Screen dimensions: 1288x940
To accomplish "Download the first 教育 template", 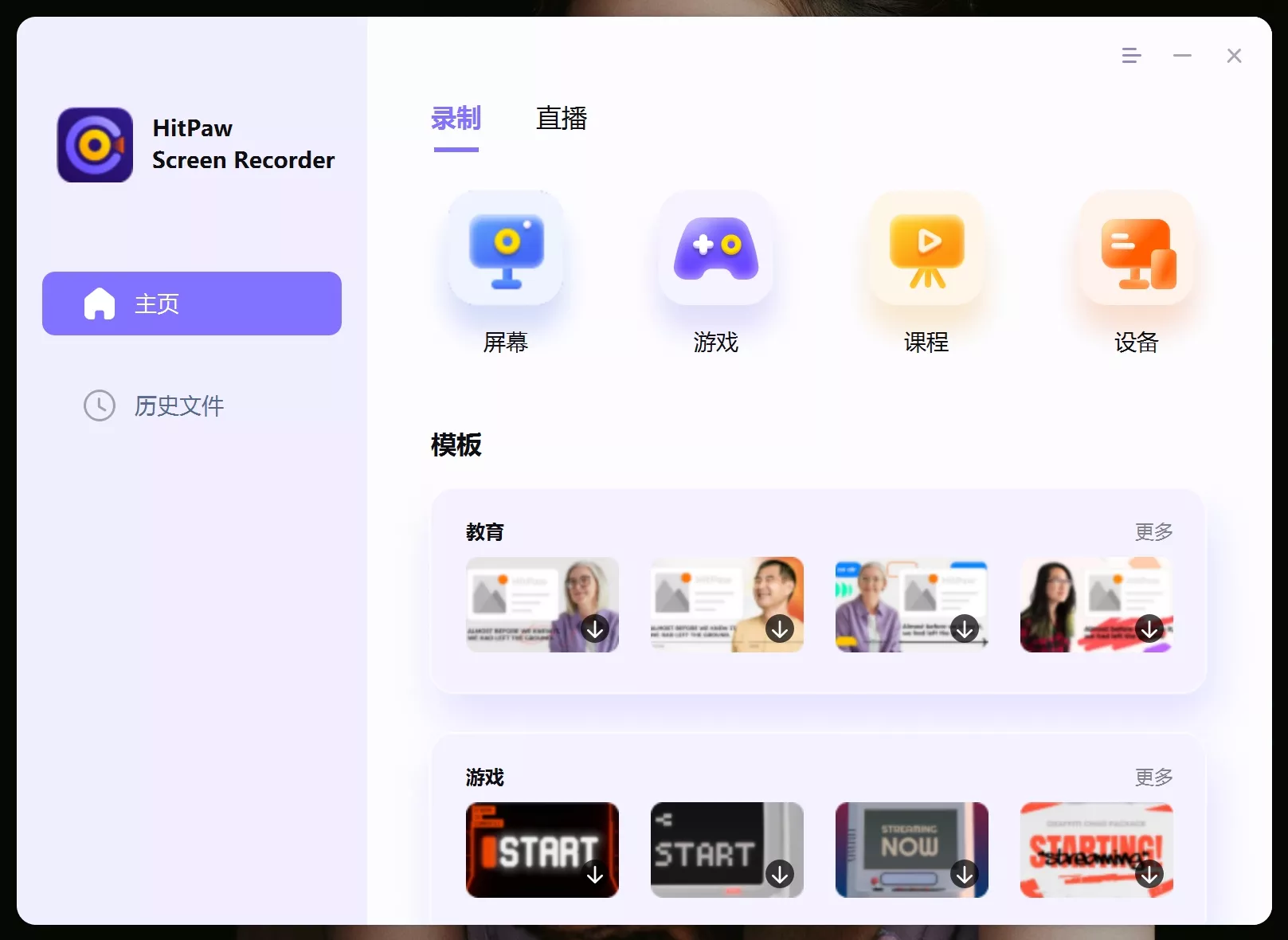I will pyautogui.click(x=594, y=629).
